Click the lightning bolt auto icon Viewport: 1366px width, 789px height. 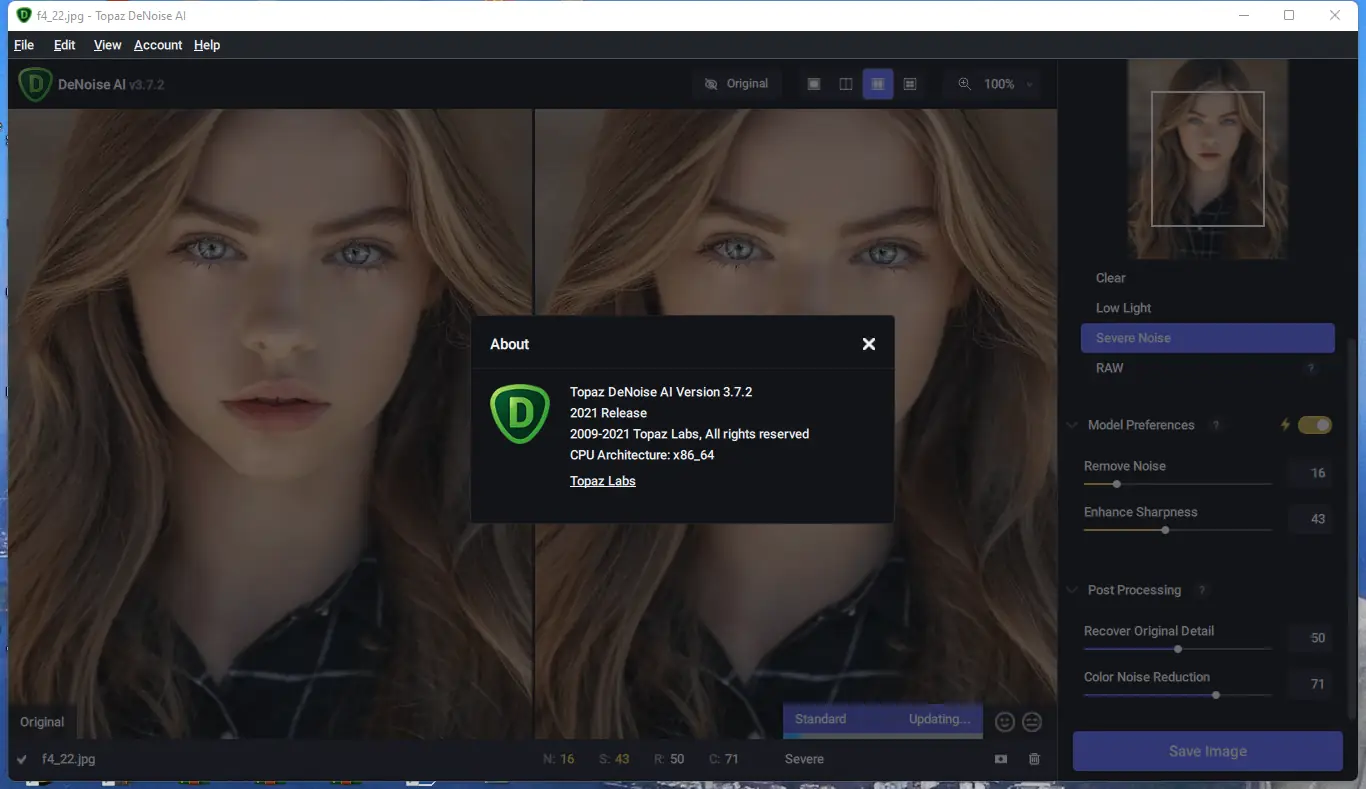tap(1286, 425)
